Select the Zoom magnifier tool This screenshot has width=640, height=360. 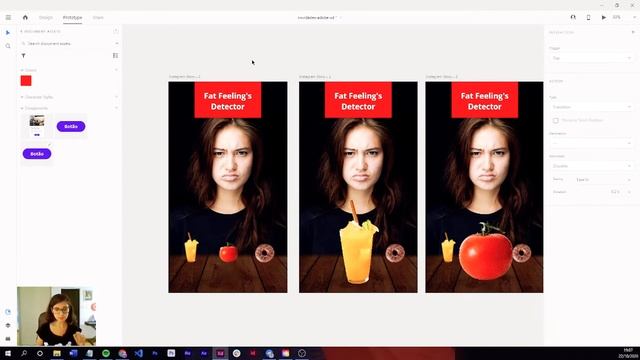[8, 46]
